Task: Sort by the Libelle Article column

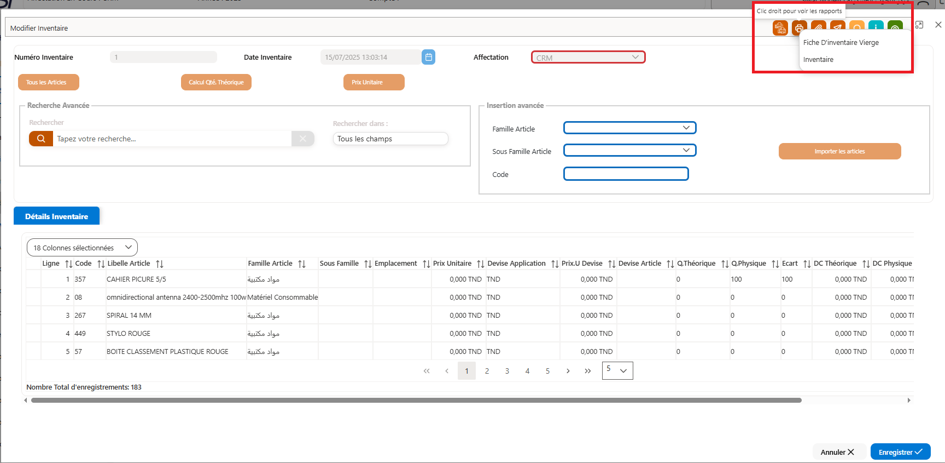Action: click(160, 264)
